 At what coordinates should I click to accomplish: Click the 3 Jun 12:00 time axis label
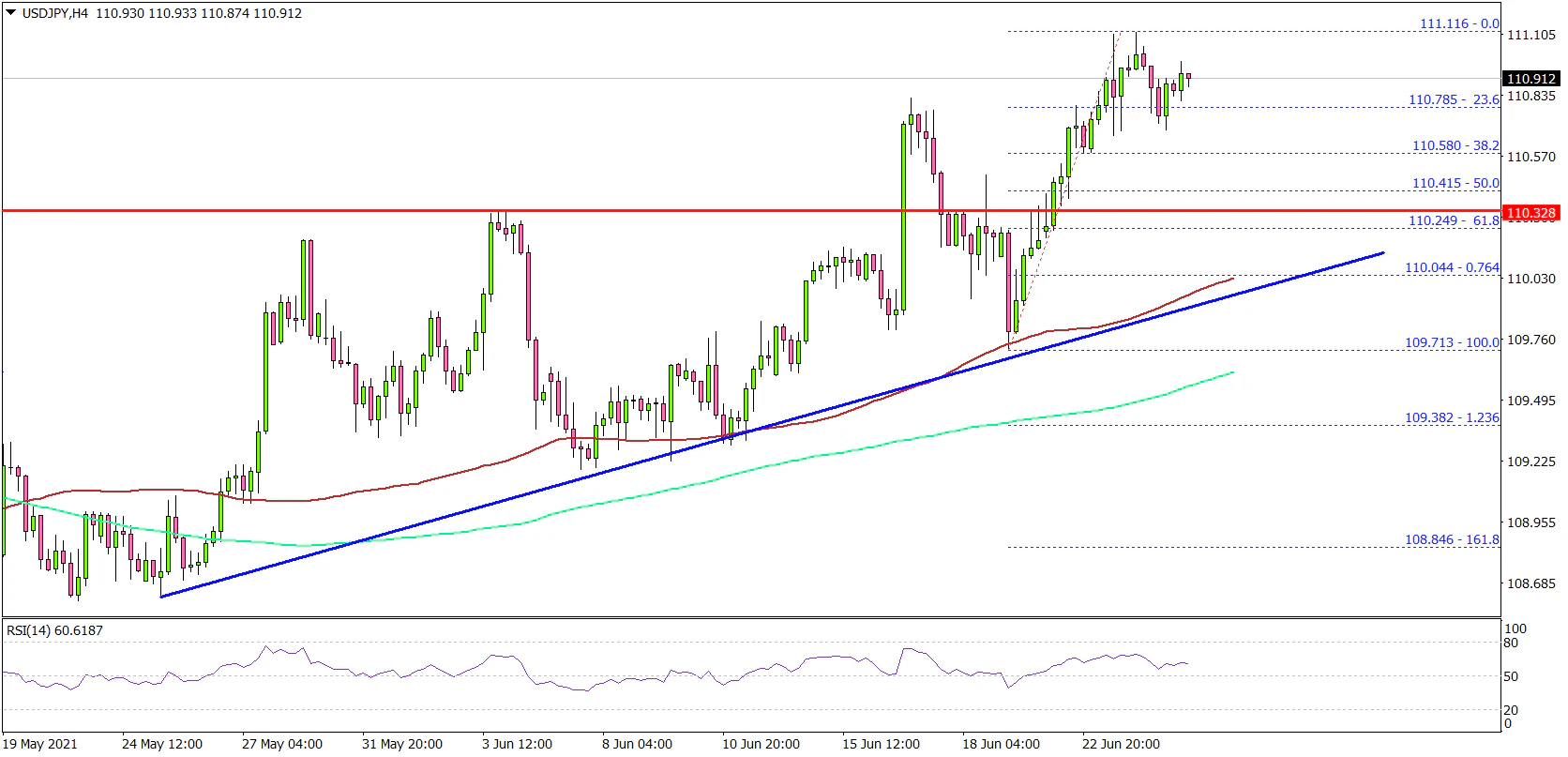(517, 744)
